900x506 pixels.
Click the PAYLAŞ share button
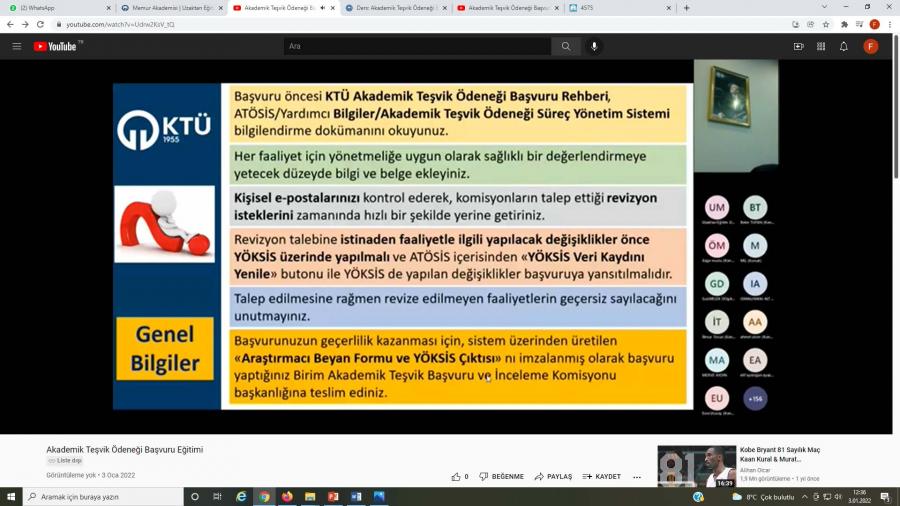[x=553, y=477]
